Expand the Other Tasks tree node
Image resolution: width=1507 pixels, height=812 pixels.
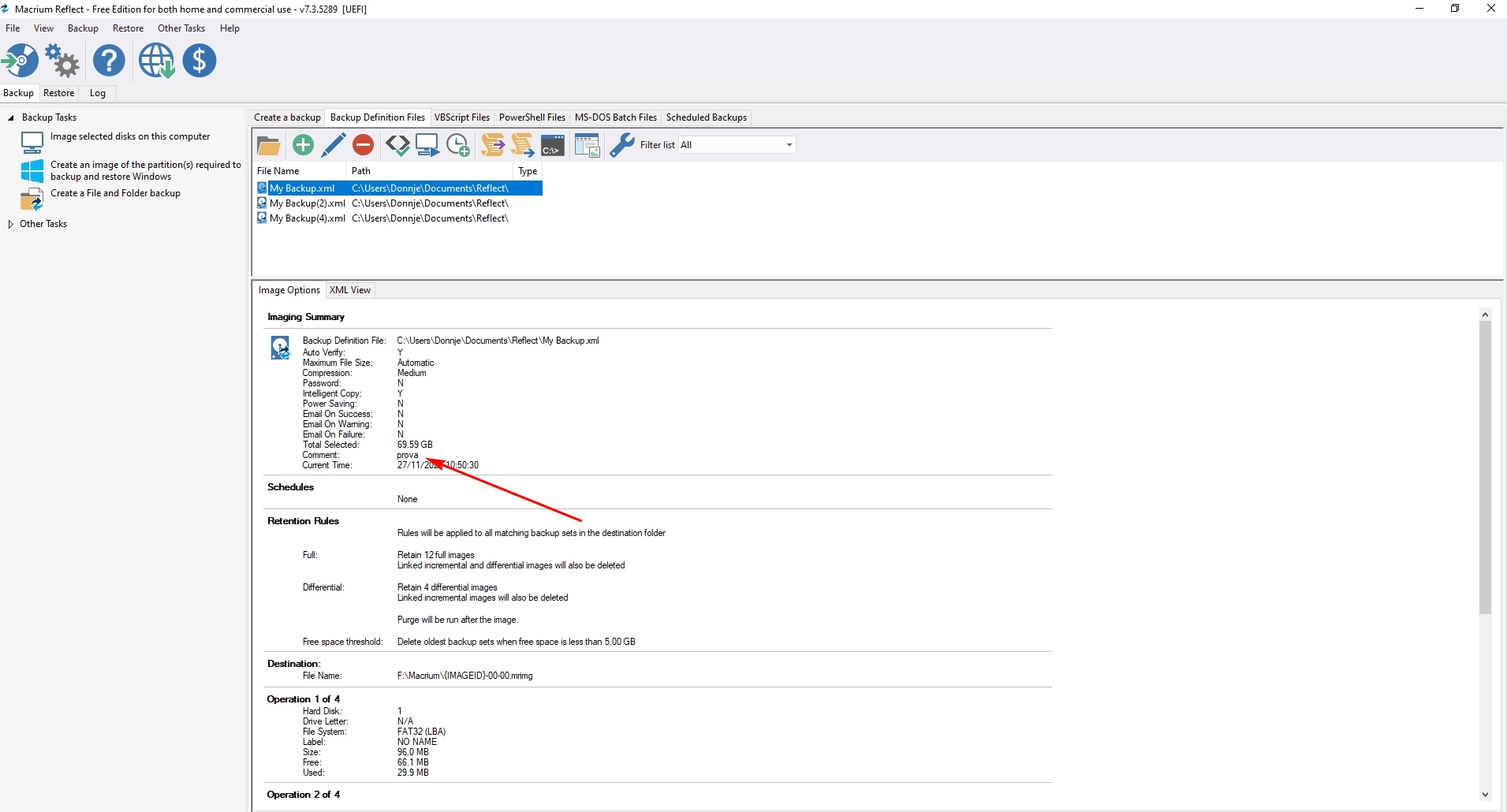(x=11, y=224)
